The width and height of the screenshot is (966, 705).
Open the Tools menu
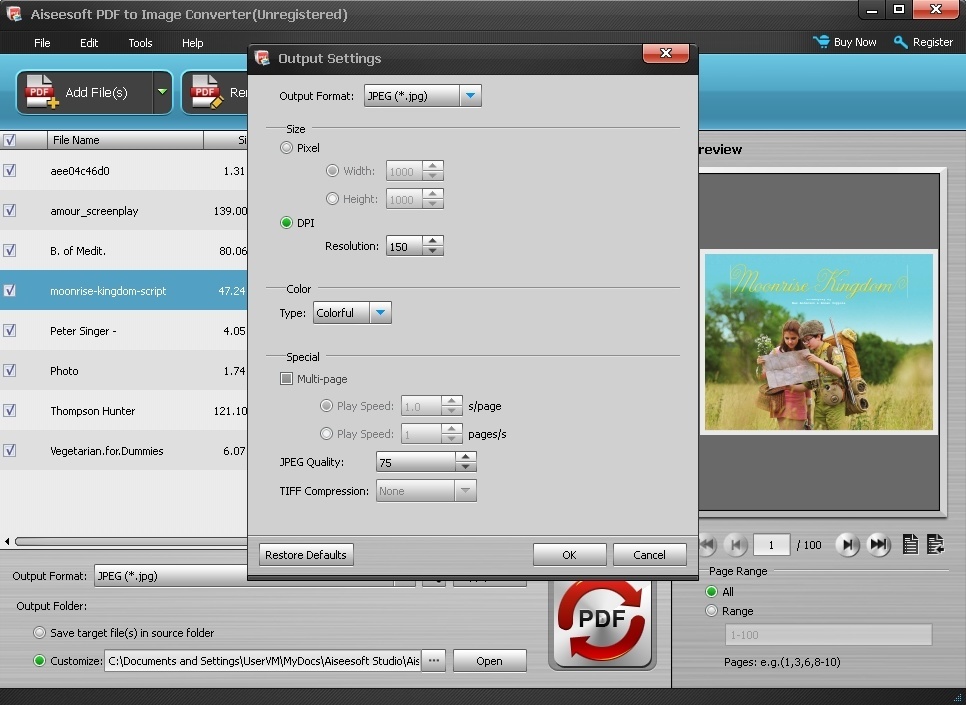(140, 43)
